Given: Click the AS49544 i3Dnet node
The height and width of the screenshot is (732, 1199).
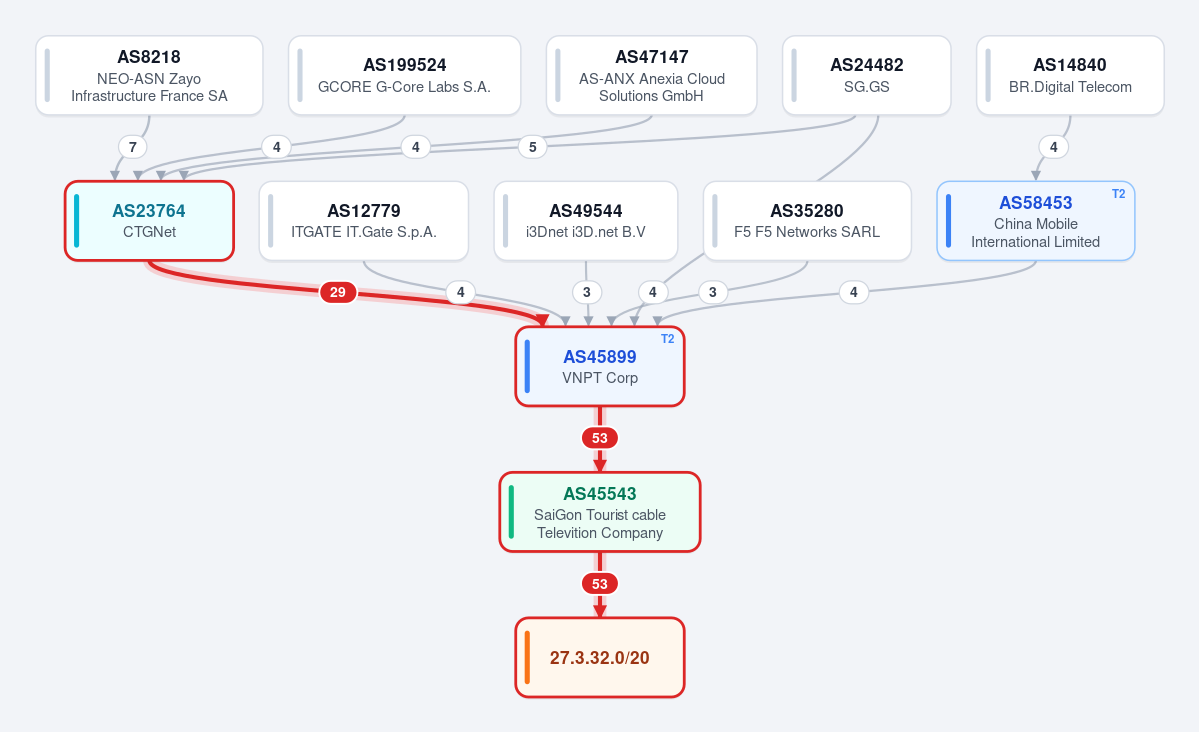Looking at the screenshot, I should point(586,221).
